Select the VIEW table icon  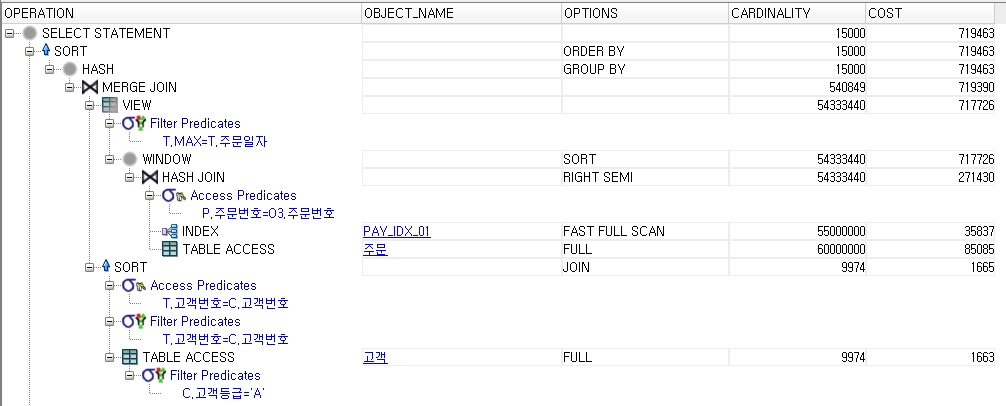click(x=110, y=105)
